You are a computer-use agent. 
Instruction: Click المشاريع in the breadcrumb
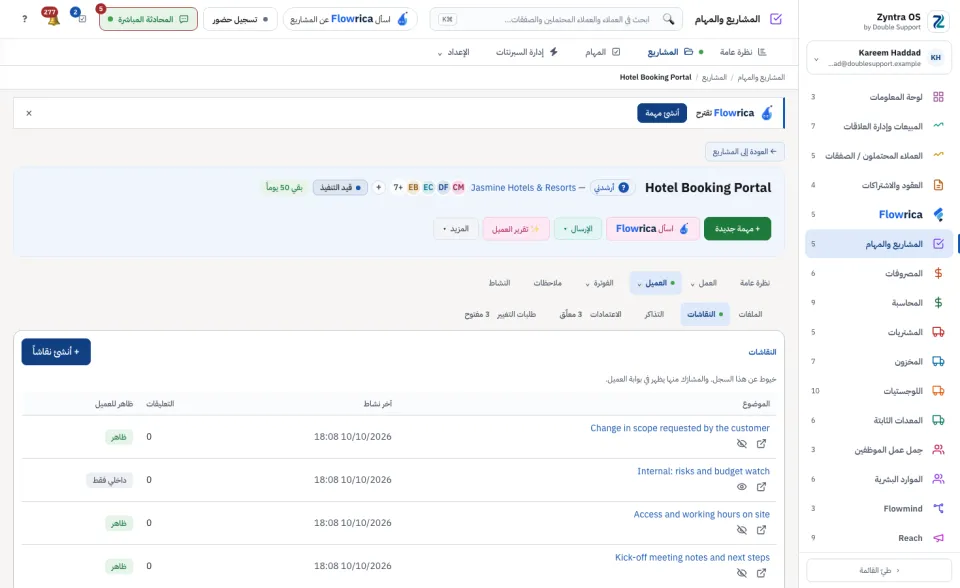point(714,77)
